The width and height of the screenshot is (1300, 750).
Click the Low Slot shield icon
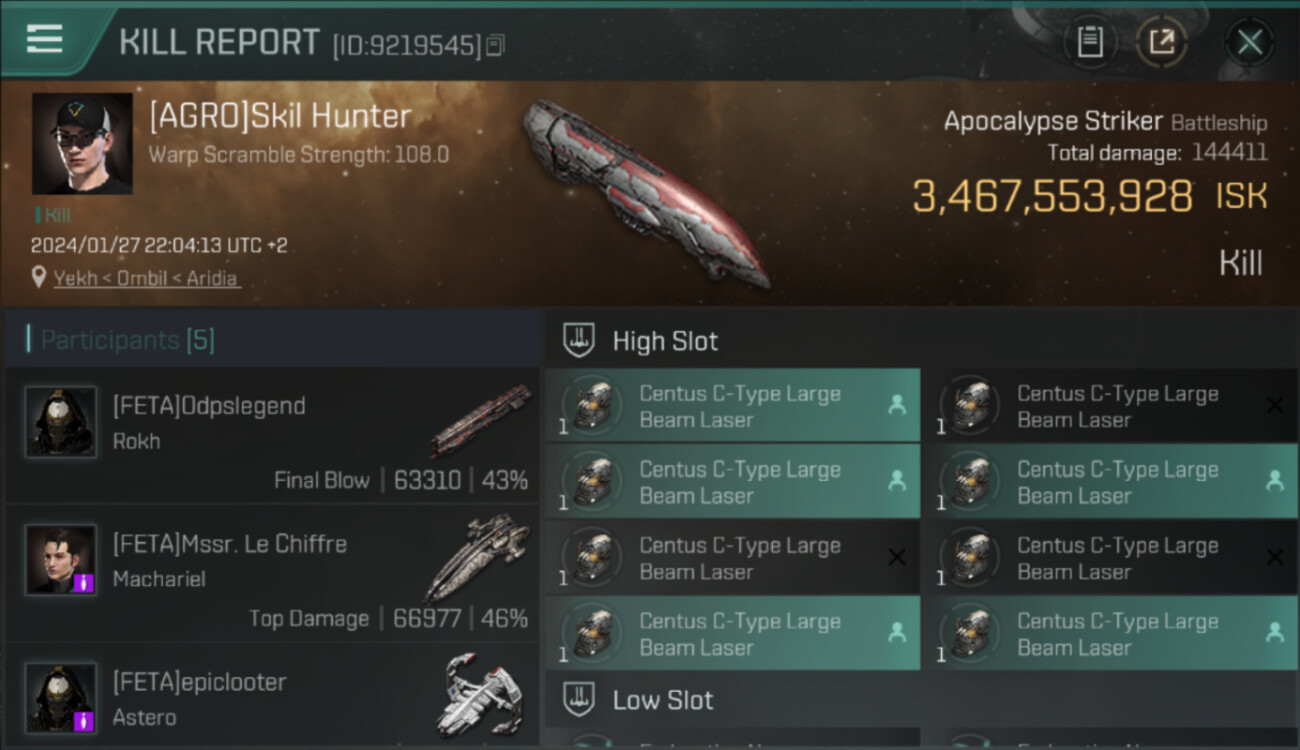579,699
